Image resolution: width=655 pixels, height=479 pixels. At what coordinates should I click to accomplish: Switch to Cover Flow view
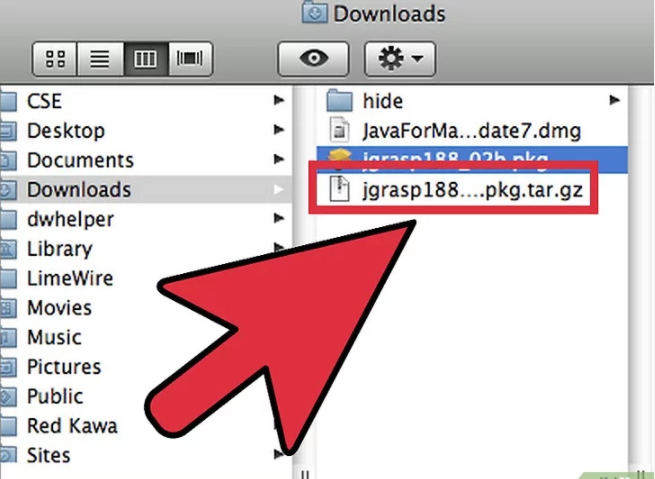(188, 60)
